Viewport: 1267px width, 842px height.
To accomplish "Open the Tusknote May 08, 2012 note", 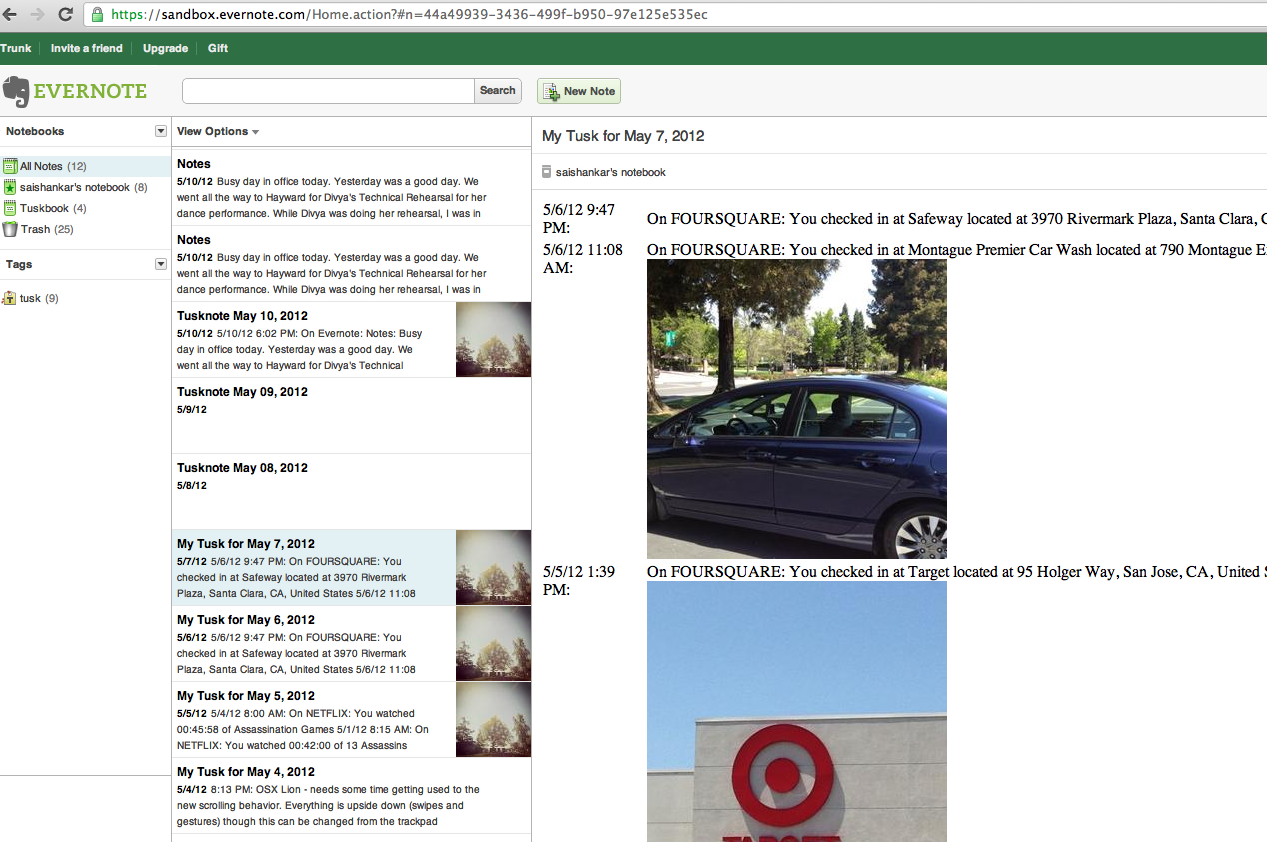I will click(x=351, y=492).
